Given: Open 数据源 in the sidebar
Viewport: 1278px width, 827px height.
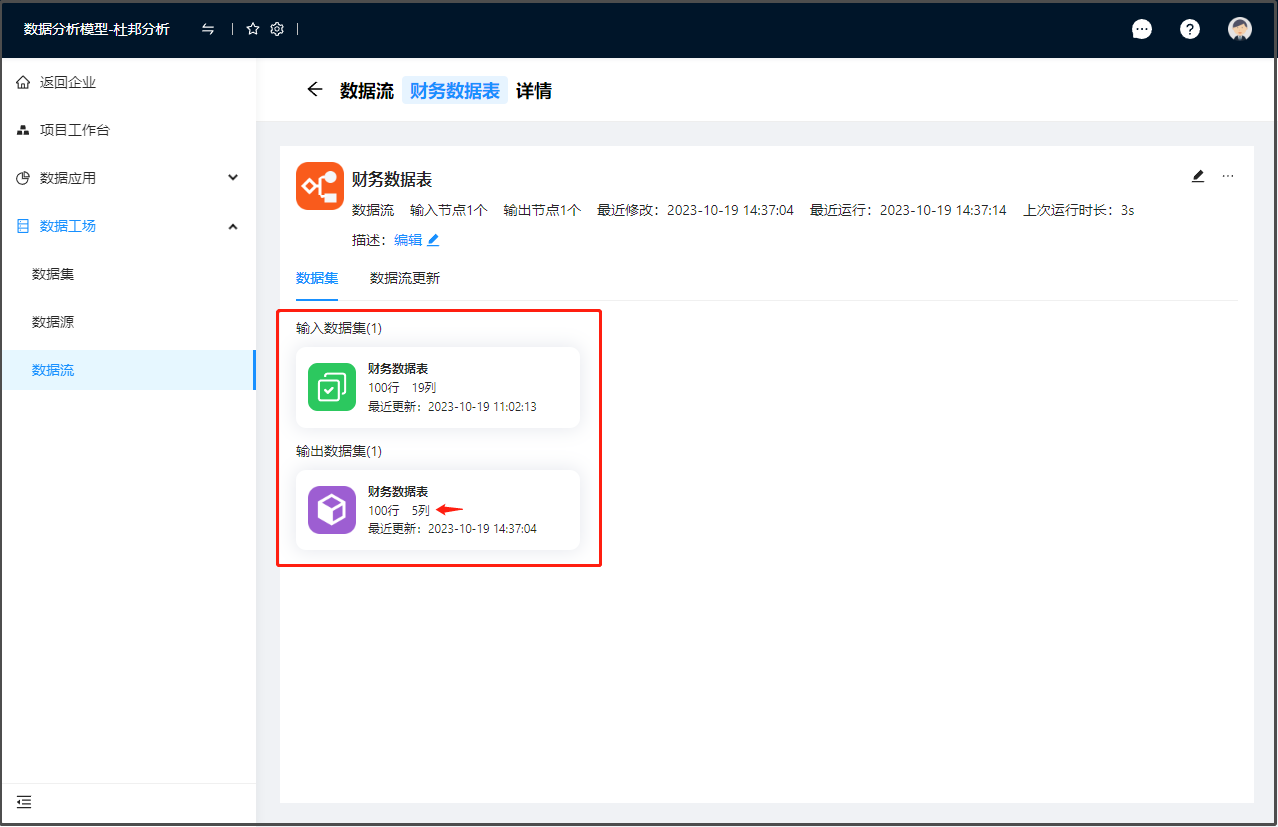Looking at the screenshot, I should point(53,322).
